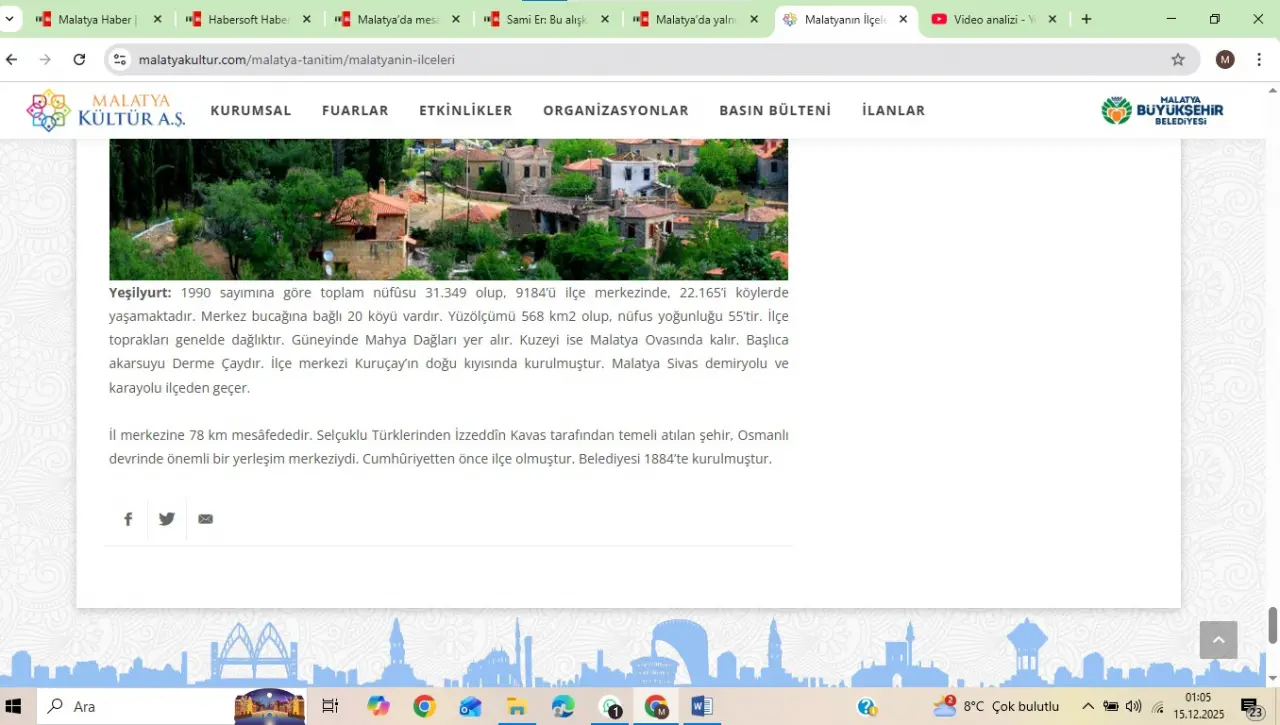Share article via email envelope icon
Viewport: 1280px width, 725px height.
pyautogui.click(x=206, y=519)
